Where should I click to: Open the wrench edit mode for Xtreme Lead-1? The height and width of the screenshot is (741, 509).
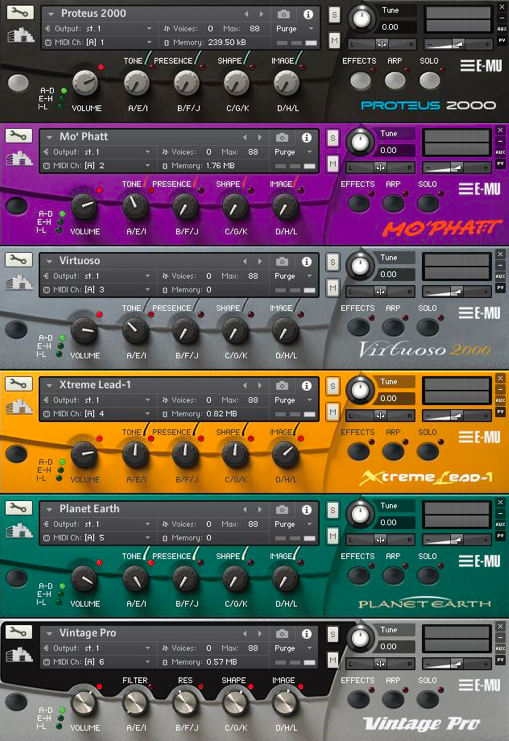pyautogui.click(x=19, y=384)
